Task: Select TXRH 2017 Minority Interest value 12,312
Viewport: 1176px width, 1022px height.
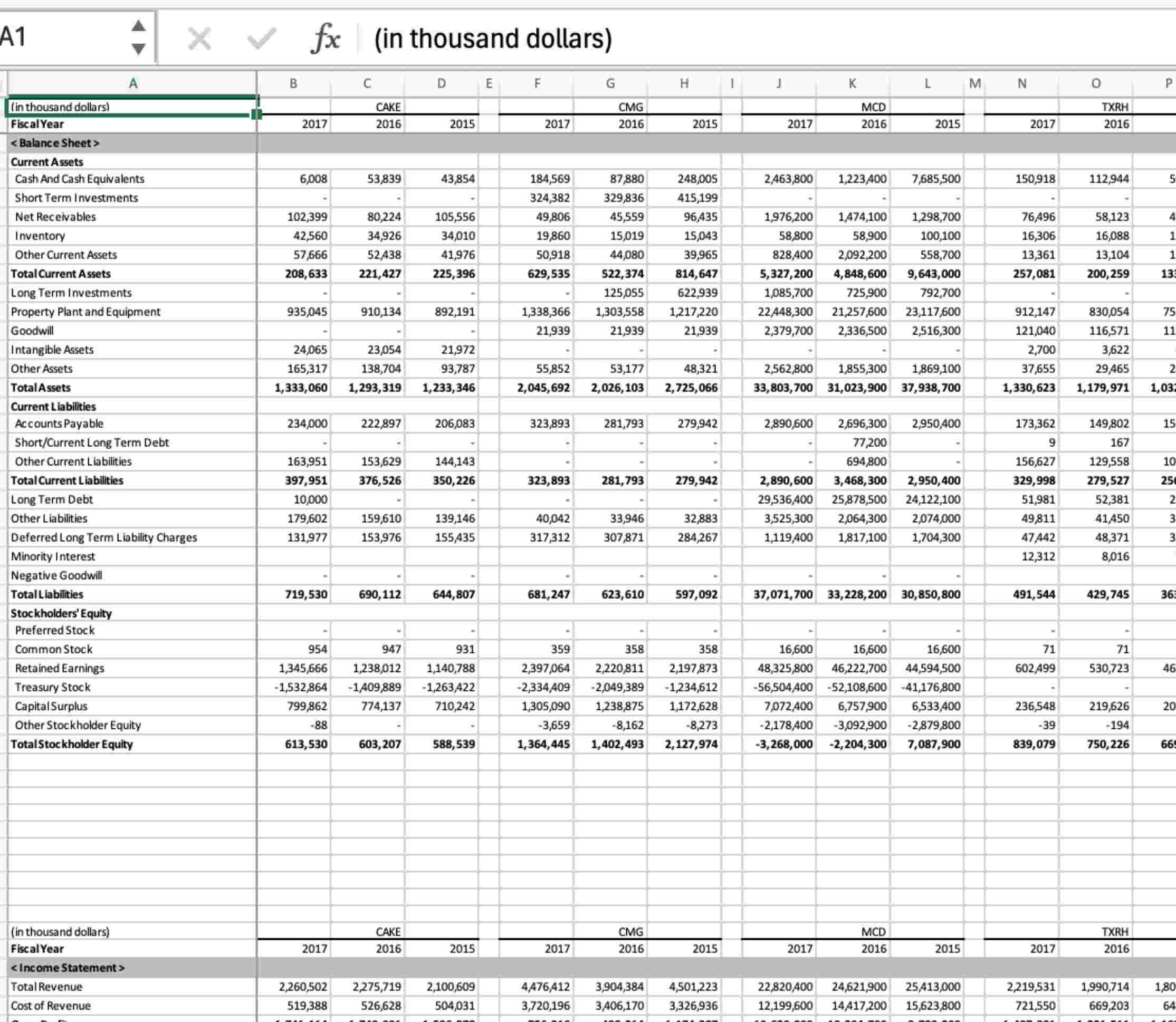Action: point(1022,556)
